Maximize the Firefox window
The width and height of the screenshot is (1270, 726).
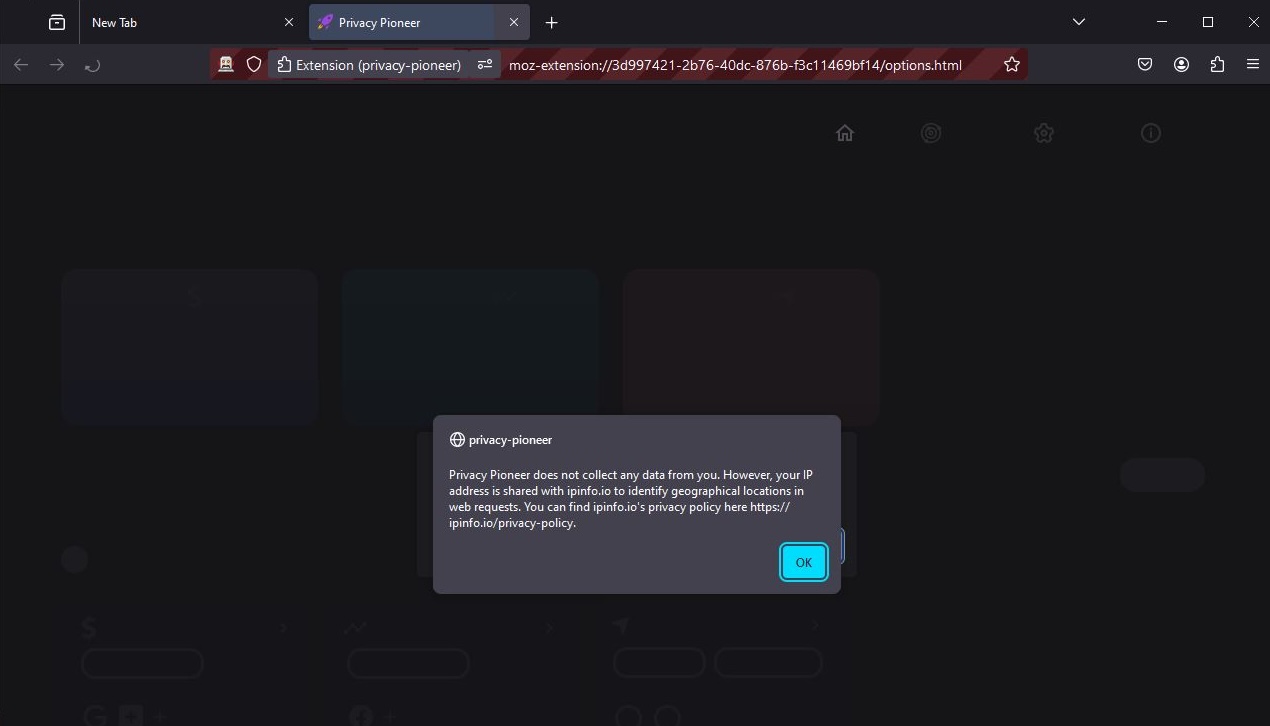pyautogui.click(x=1208, y=22)
